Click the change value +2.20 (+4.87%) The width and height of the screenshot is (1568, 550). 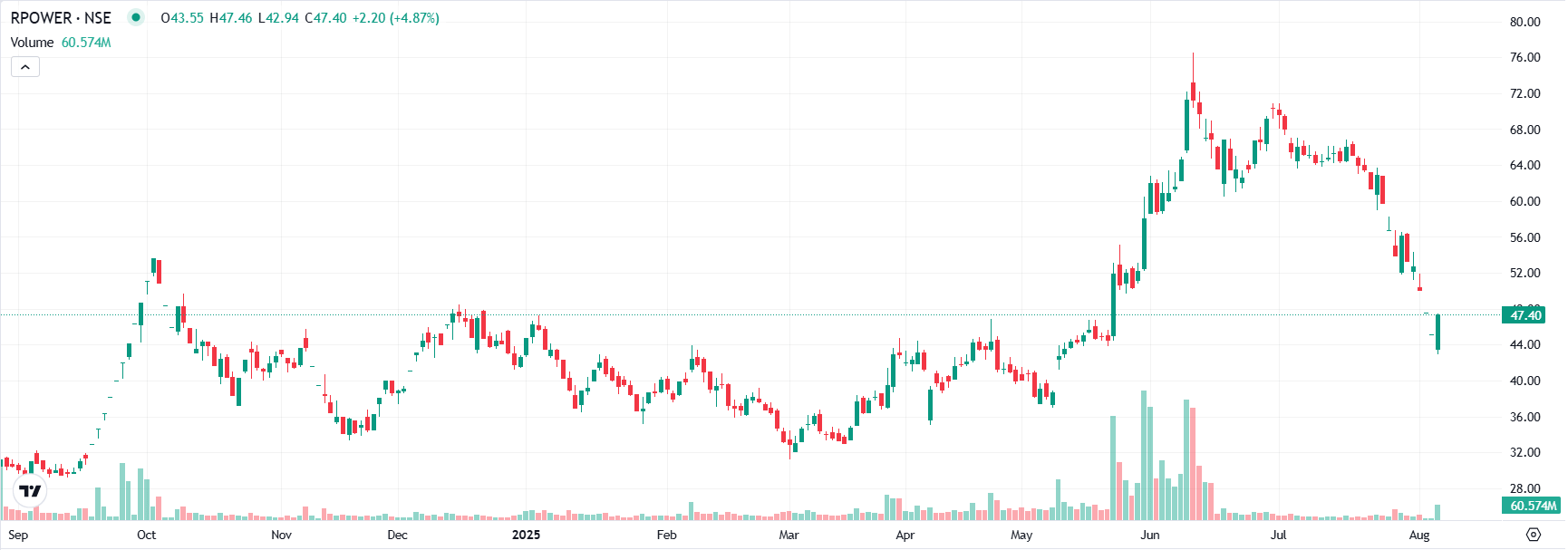396,18
